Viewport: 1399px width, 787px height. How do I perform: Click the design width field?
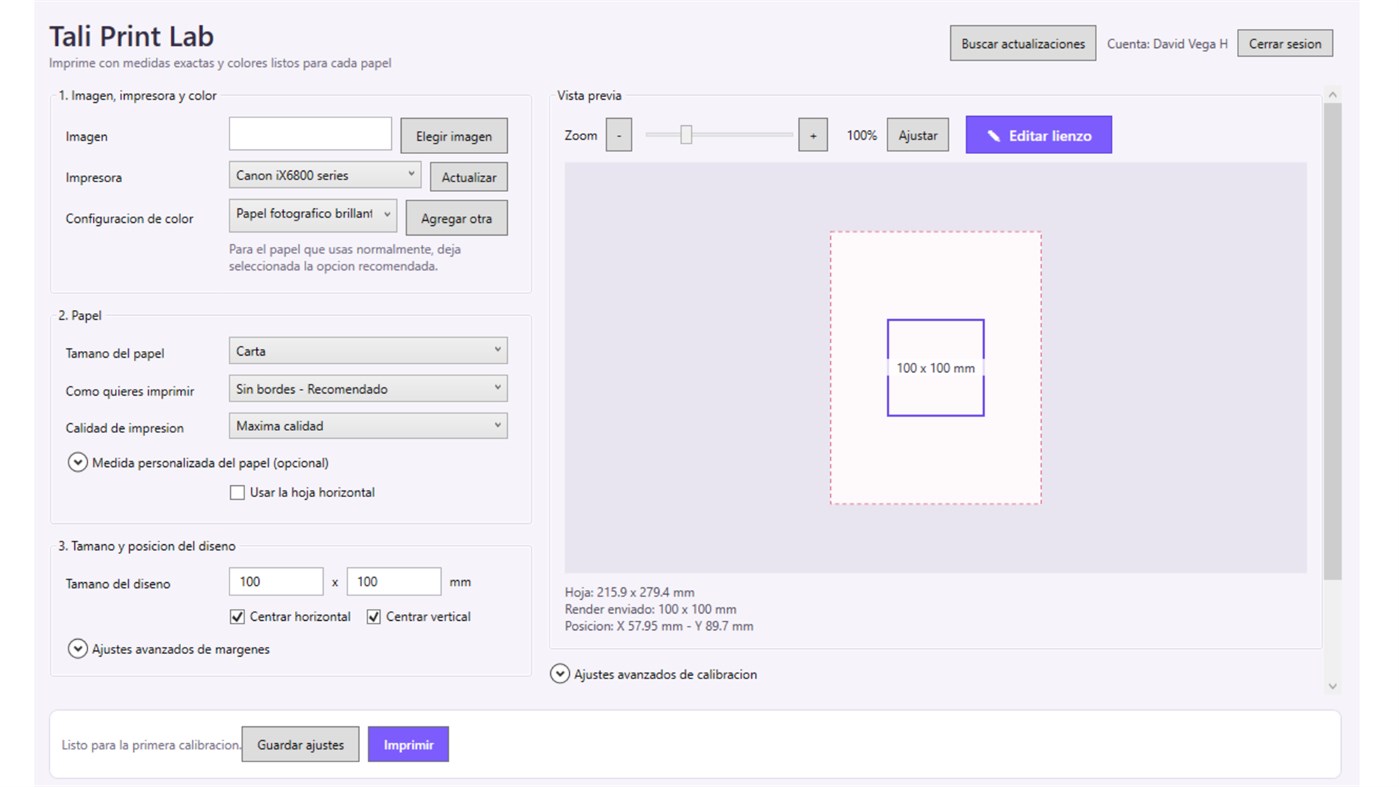276,582
